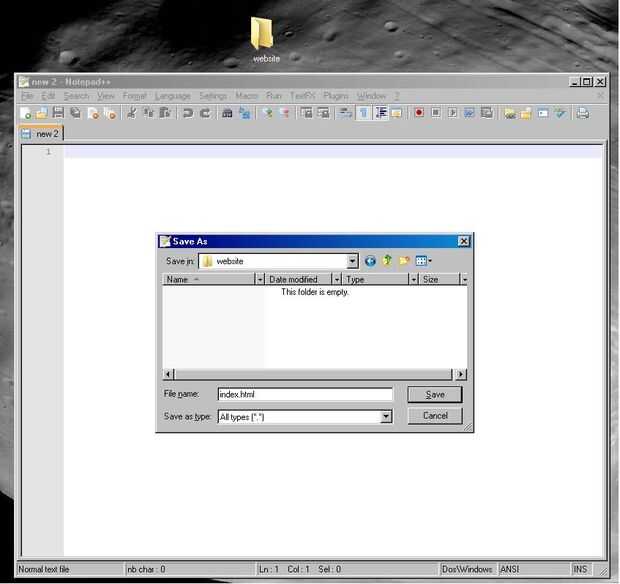Viewport: 620px width, 584px height.
Task: Open the Macro menu
Action: click(246, 96)
